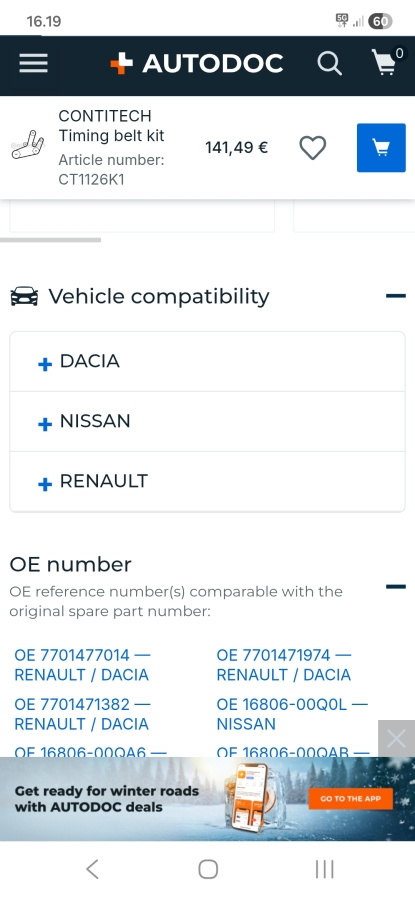The width and height of the screenshot is (415, 900).
Task: Tap the timing belt kit thumbnail
Action: [28, 145]
